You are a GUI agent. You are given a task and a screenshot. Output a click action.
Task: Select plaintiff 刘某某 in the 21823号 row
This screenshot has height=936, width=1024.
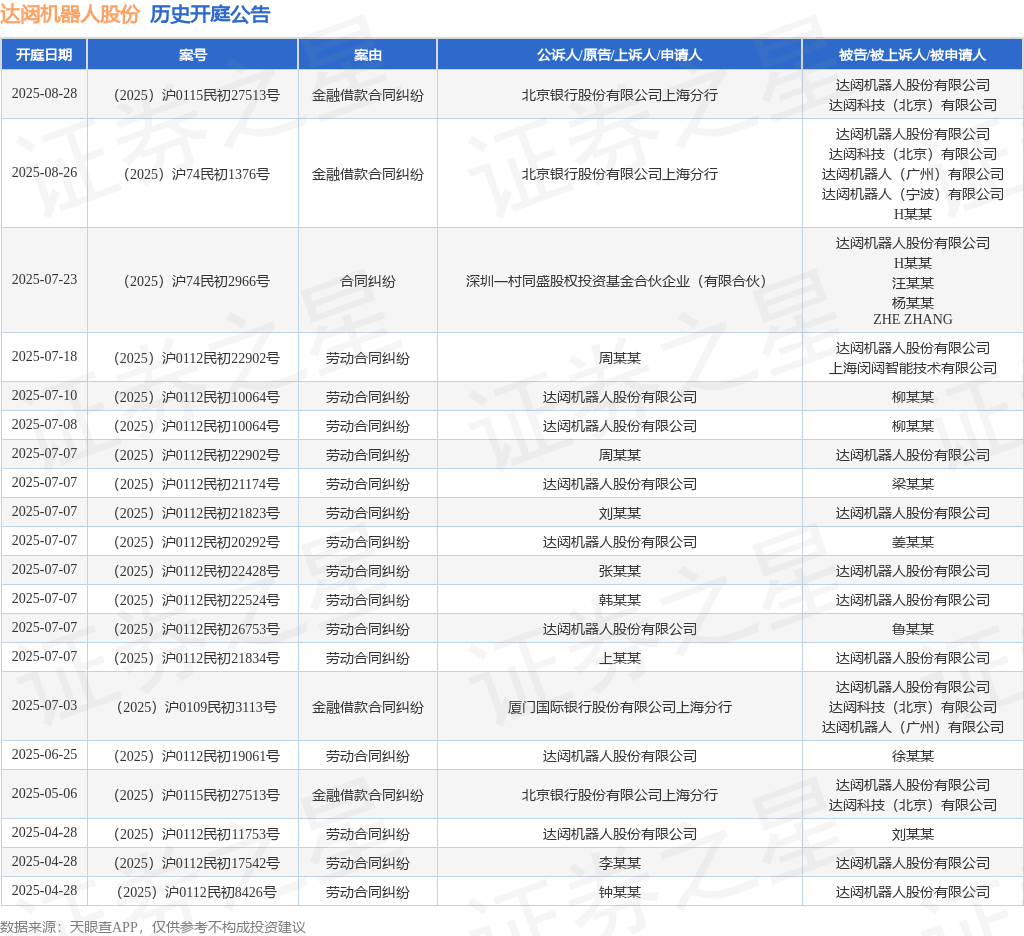pos(619,513)
